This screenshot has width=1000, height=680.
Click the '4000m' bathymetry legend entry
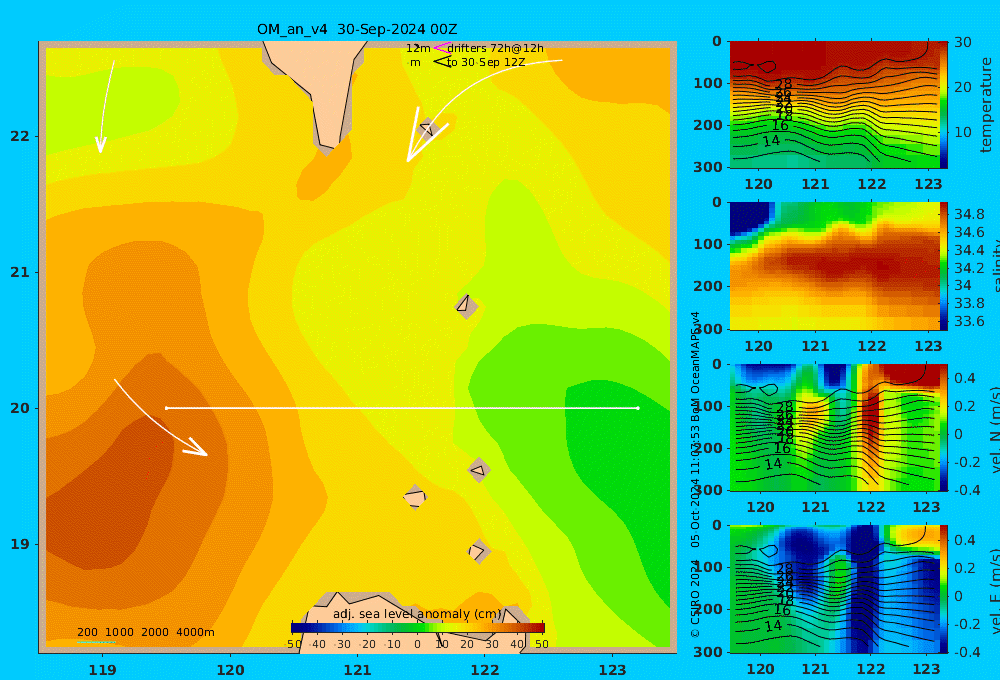[195, 632]
